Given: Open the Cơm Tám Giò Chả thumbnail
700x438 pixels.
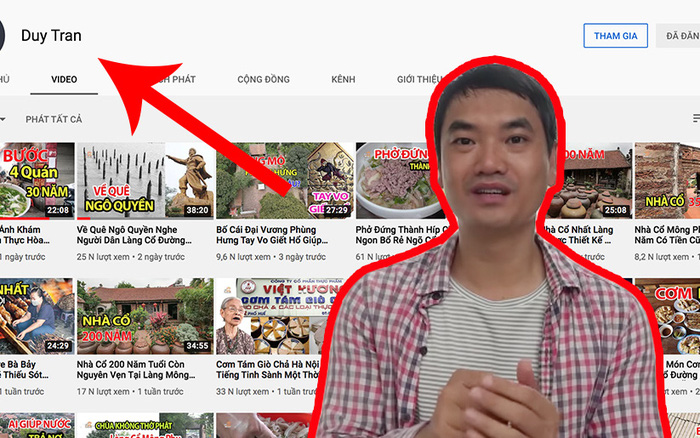Looking at the screenshot, I should (x=272, y=316).
